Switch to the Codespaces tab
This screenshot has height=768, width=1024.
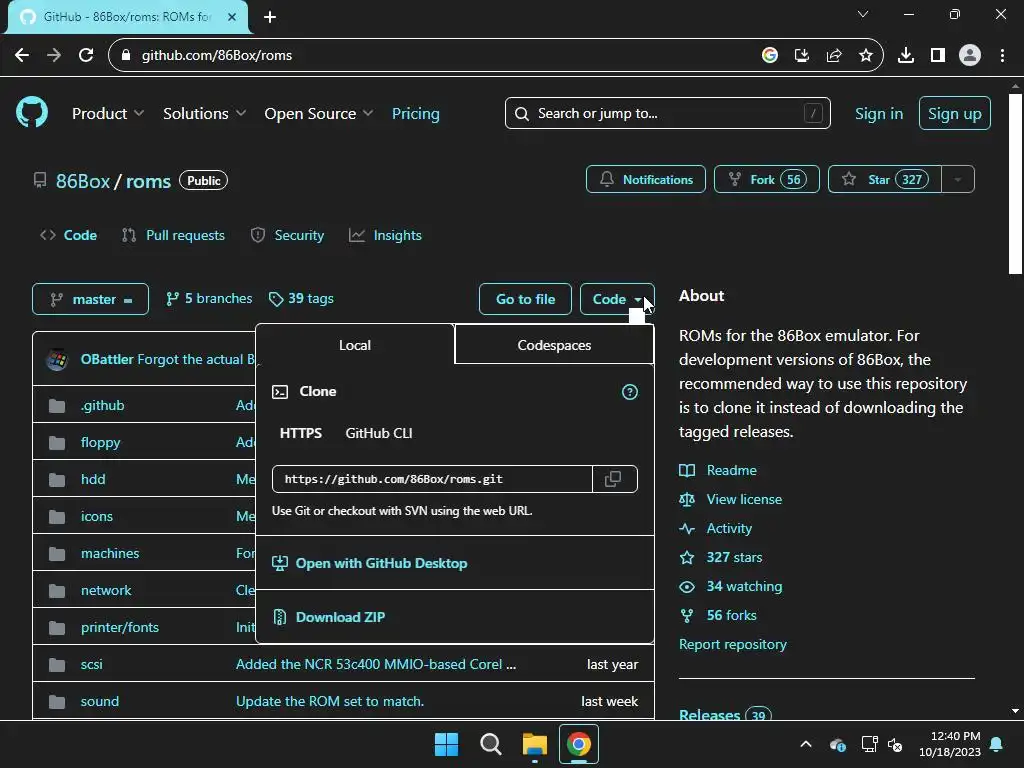(x=554, y=345)
